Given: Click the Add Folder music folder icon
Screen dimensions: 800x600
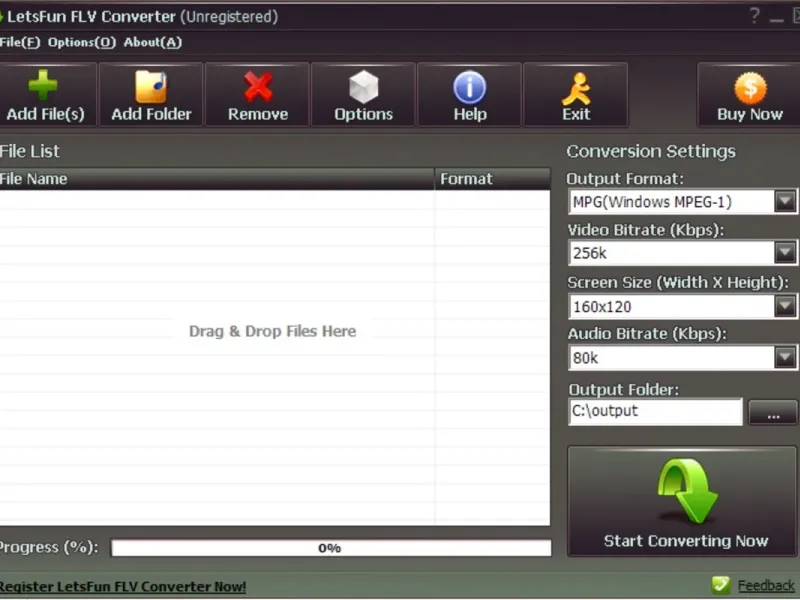Looking at the screenshot, I should pos(151,86).
